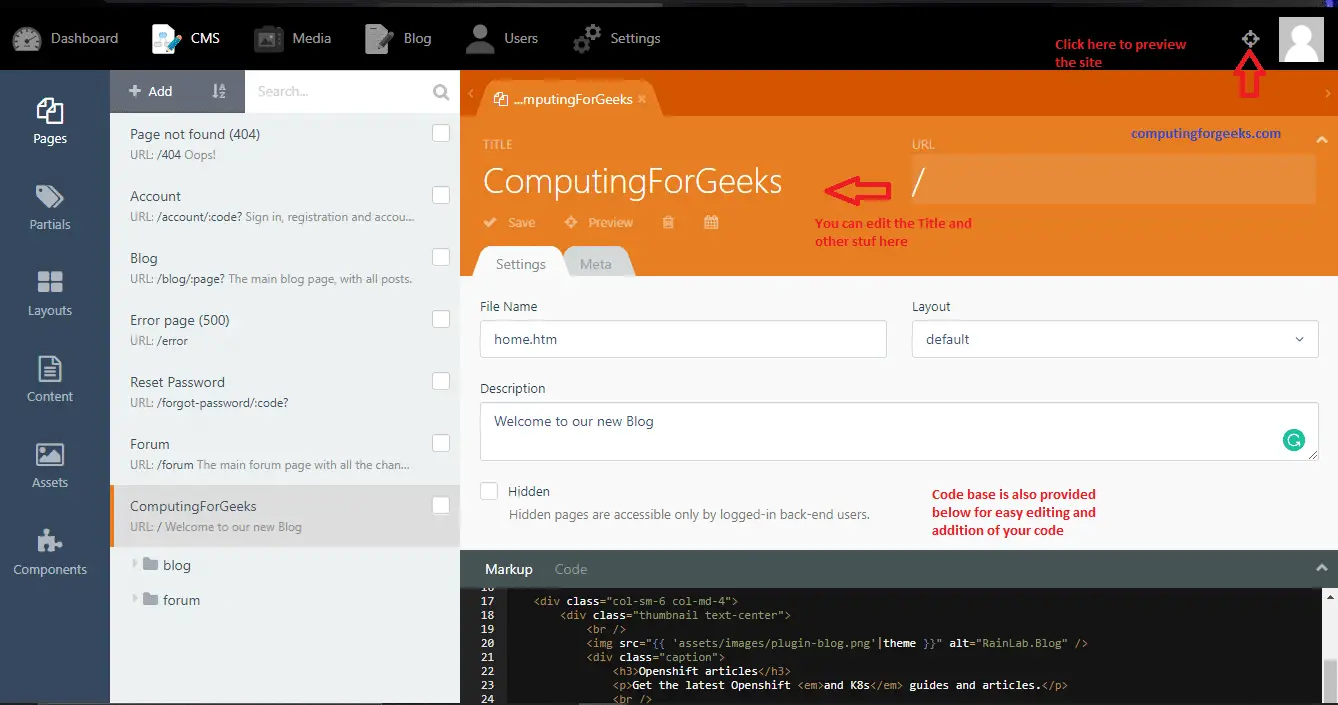
Task: Switch to the Meta tab
Action: tap(596, 264)
